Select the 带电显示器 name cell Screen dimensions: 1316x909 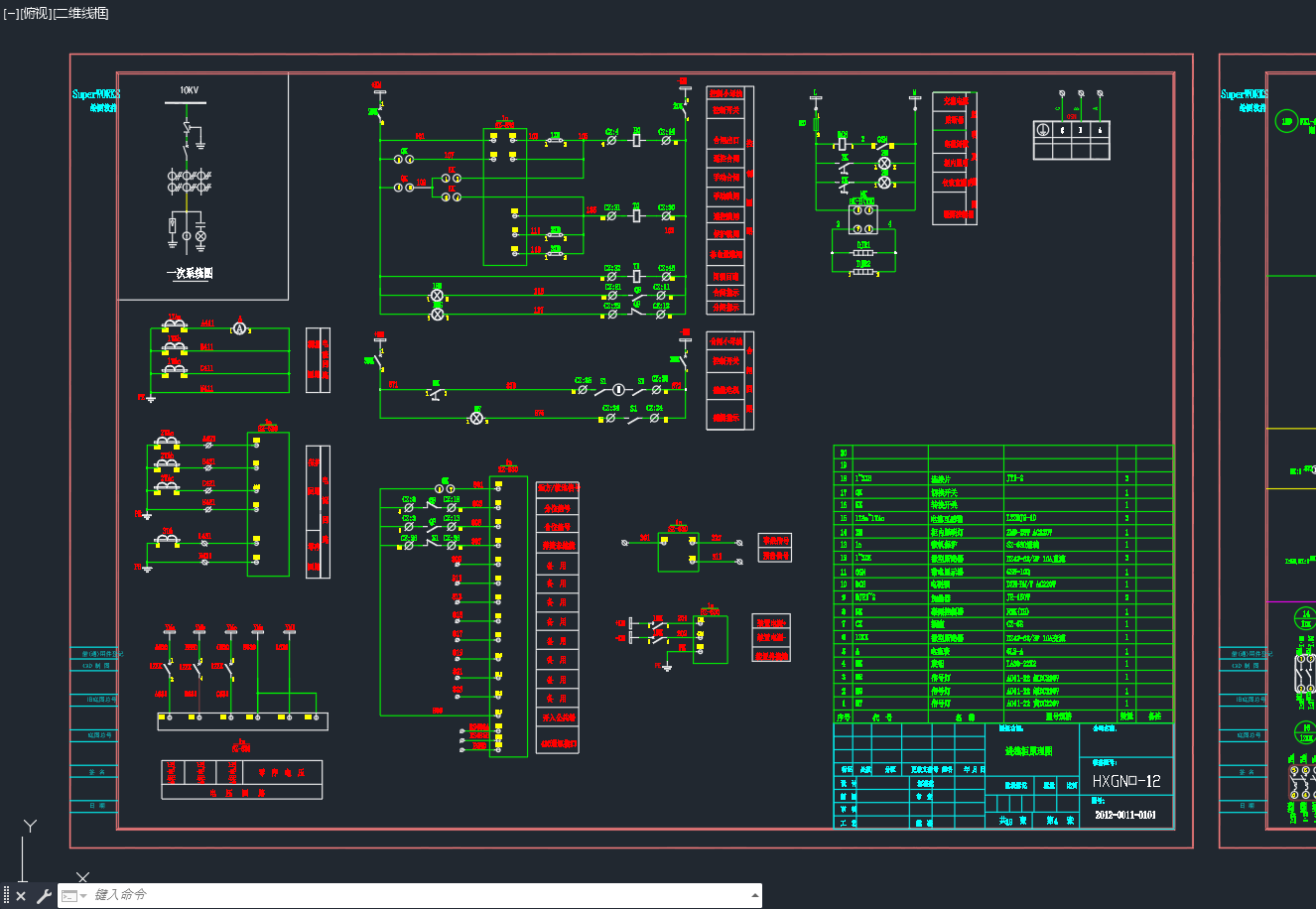(966, 572)
